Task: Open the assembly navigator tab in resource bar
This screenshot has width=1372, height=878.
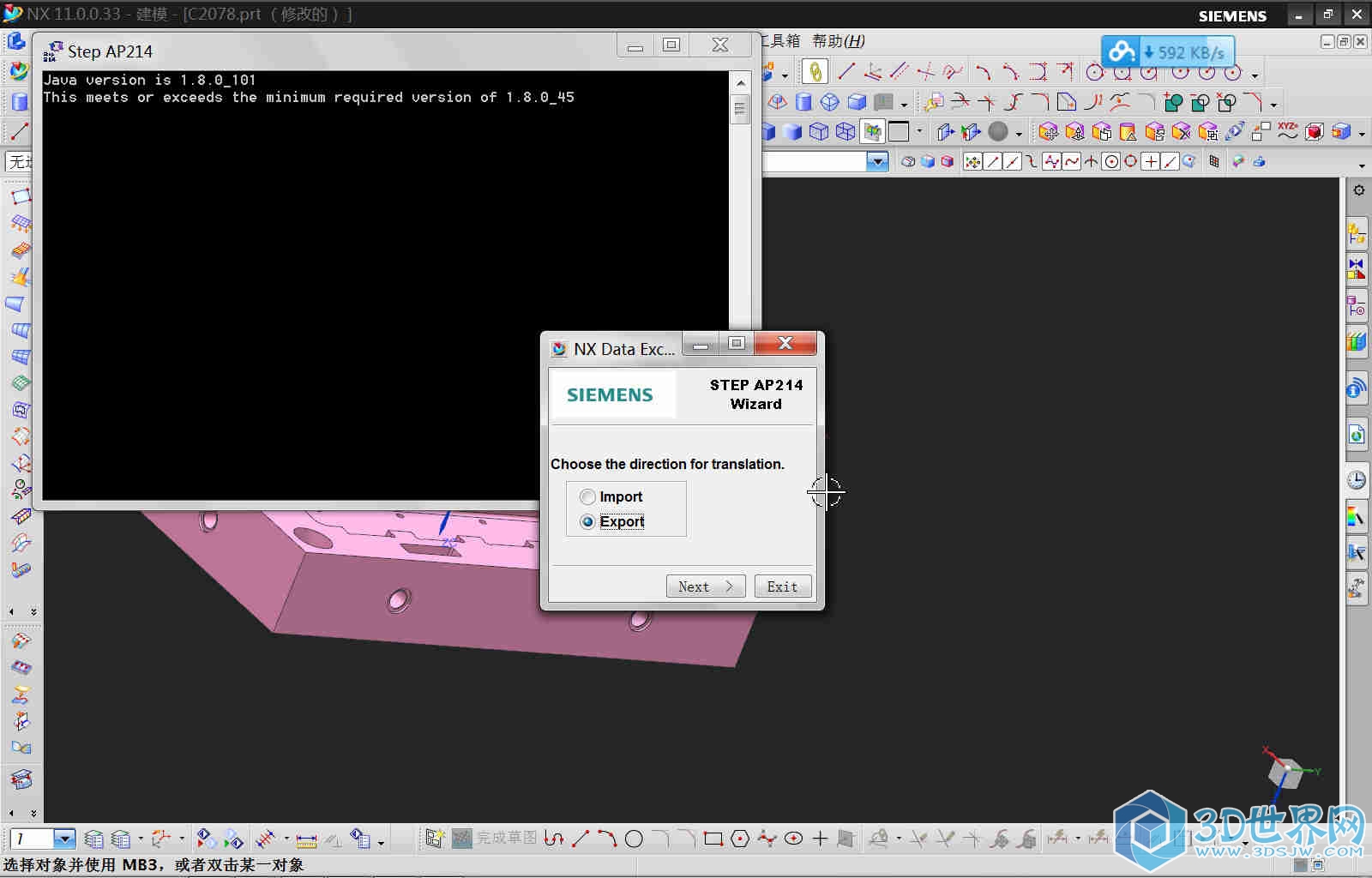Action: (1357, 232)
